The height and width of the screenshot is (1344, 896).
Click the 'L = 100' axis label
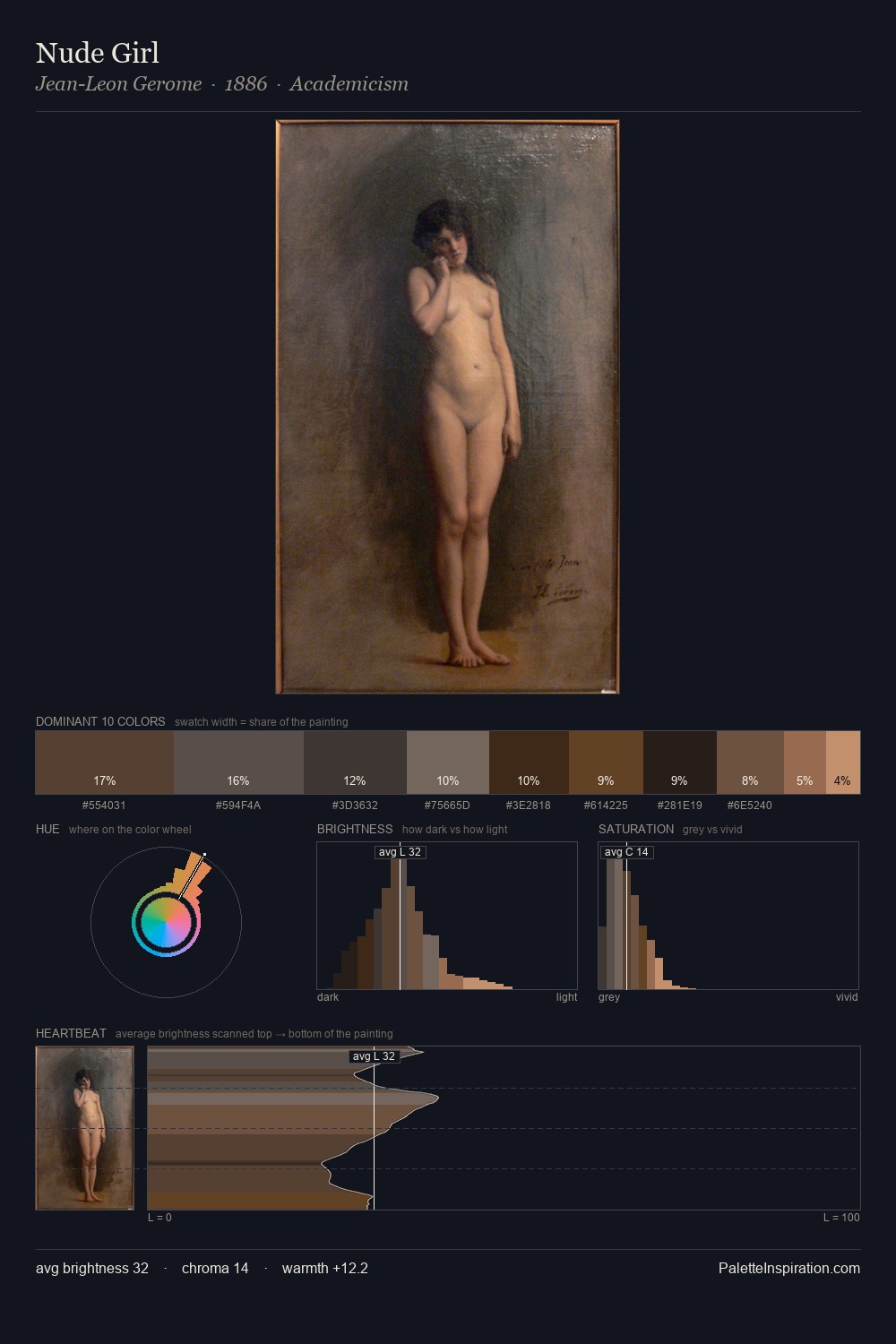[x=841, y=1218]
